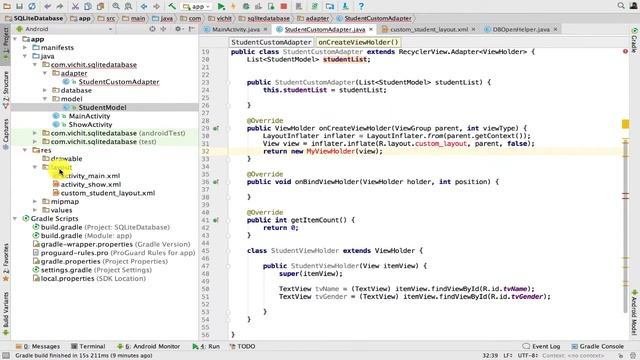Viewport: 640px width, 360px height.
Task: Click the Open folder toolbar icon
Action: click(7, 6)
